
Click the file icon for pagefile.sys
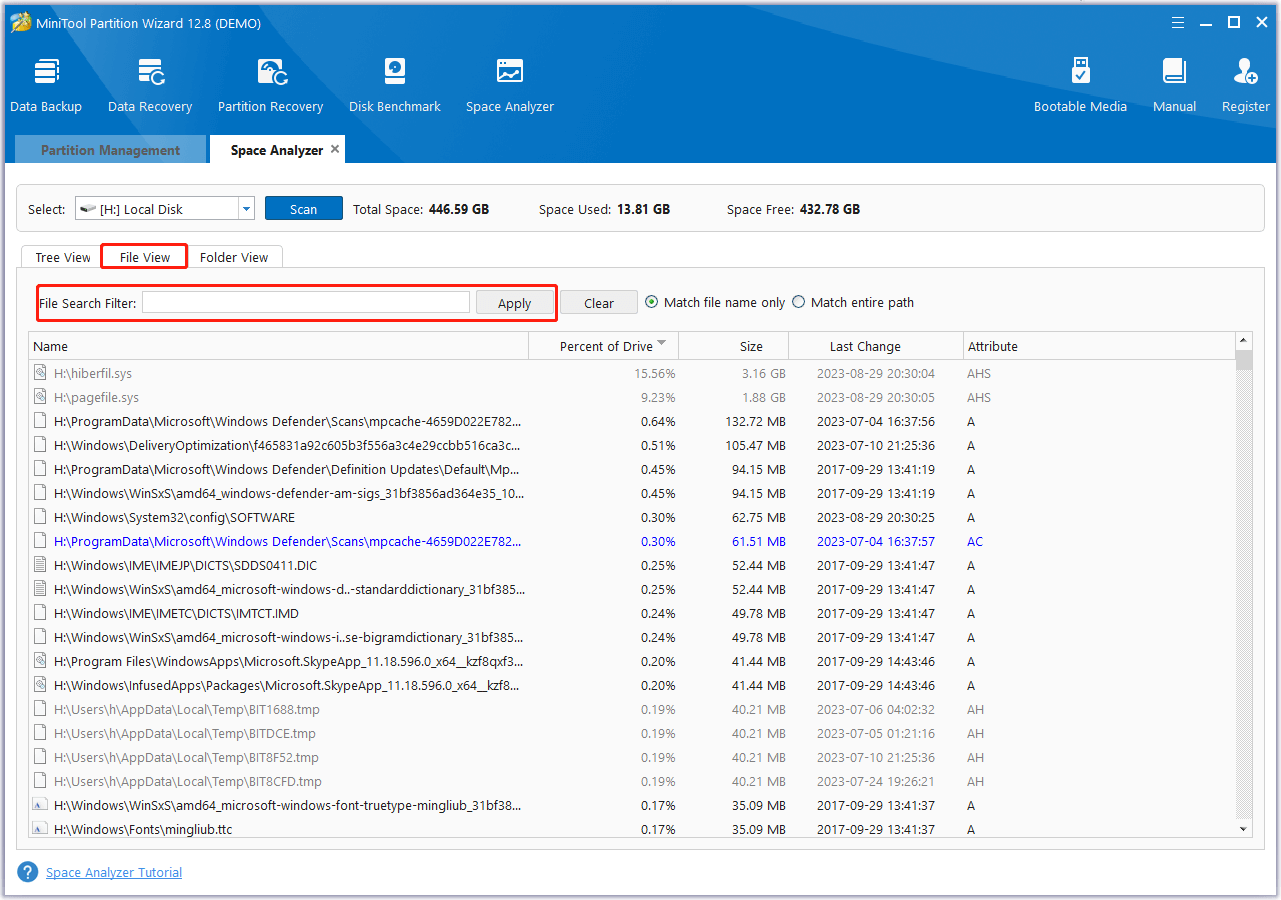[40, 397]
